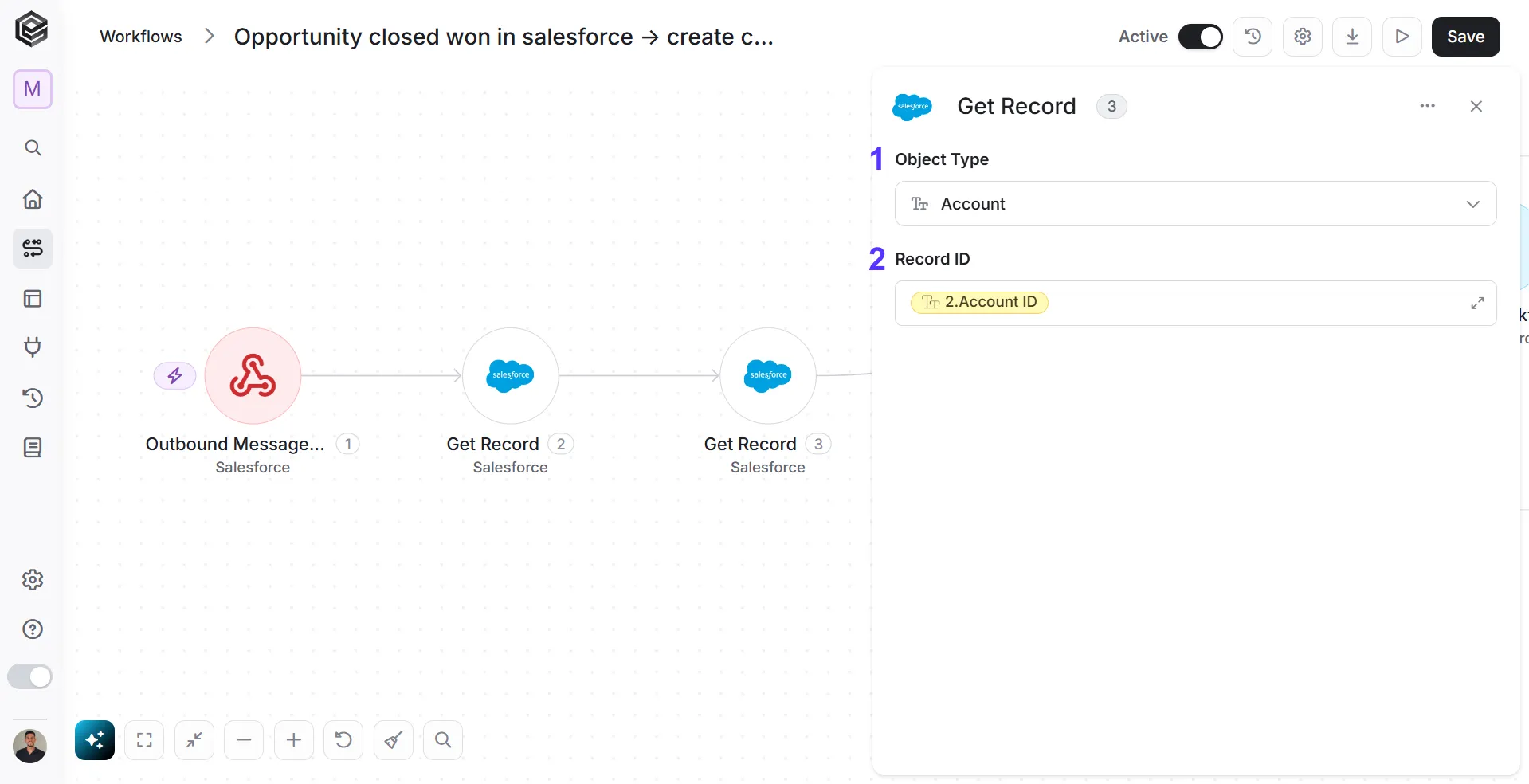1529x784 pixels.
Task: Toggle the Active workflow switch
Action: click(x=1201, y=37)
